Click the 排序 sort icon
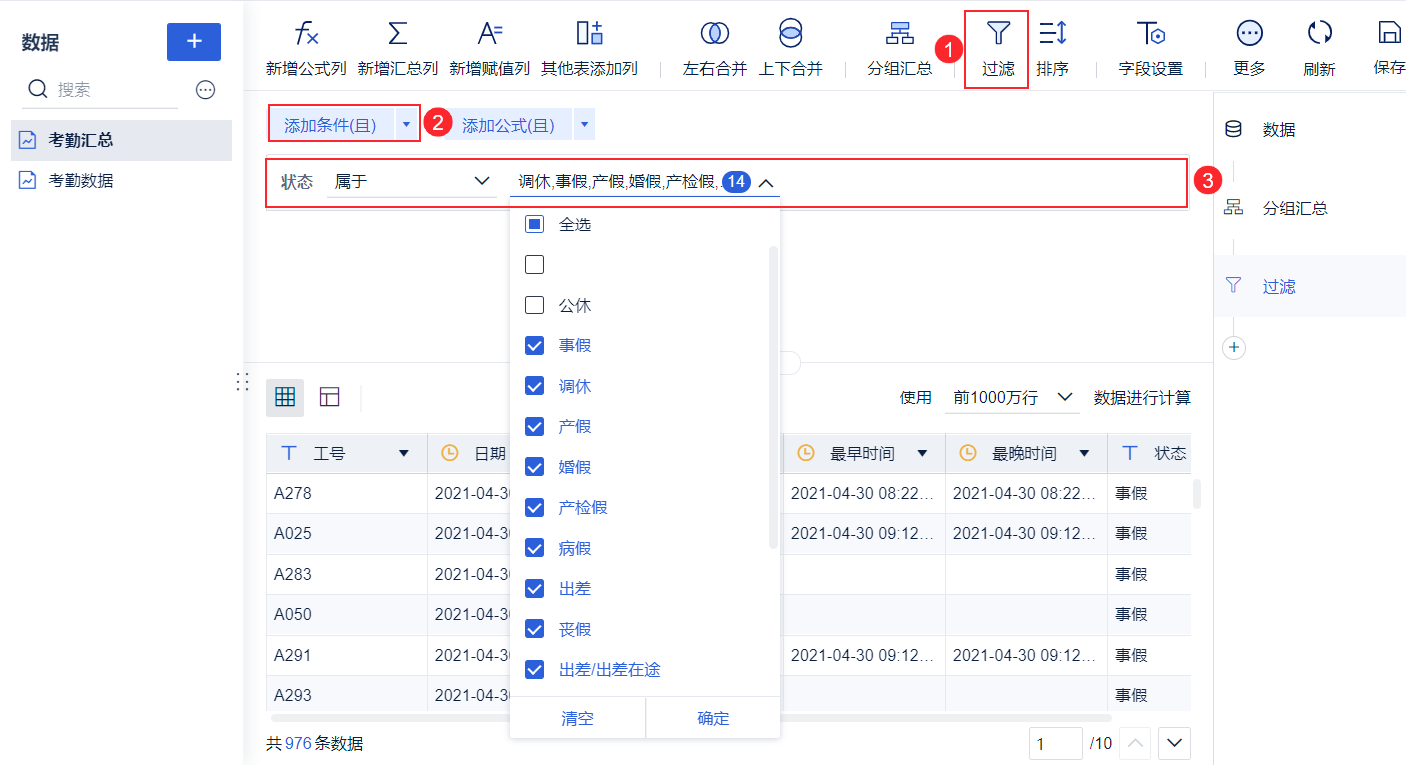Image resolution: width=1406 pixels, height=765 pixels. click(1052, 33)
